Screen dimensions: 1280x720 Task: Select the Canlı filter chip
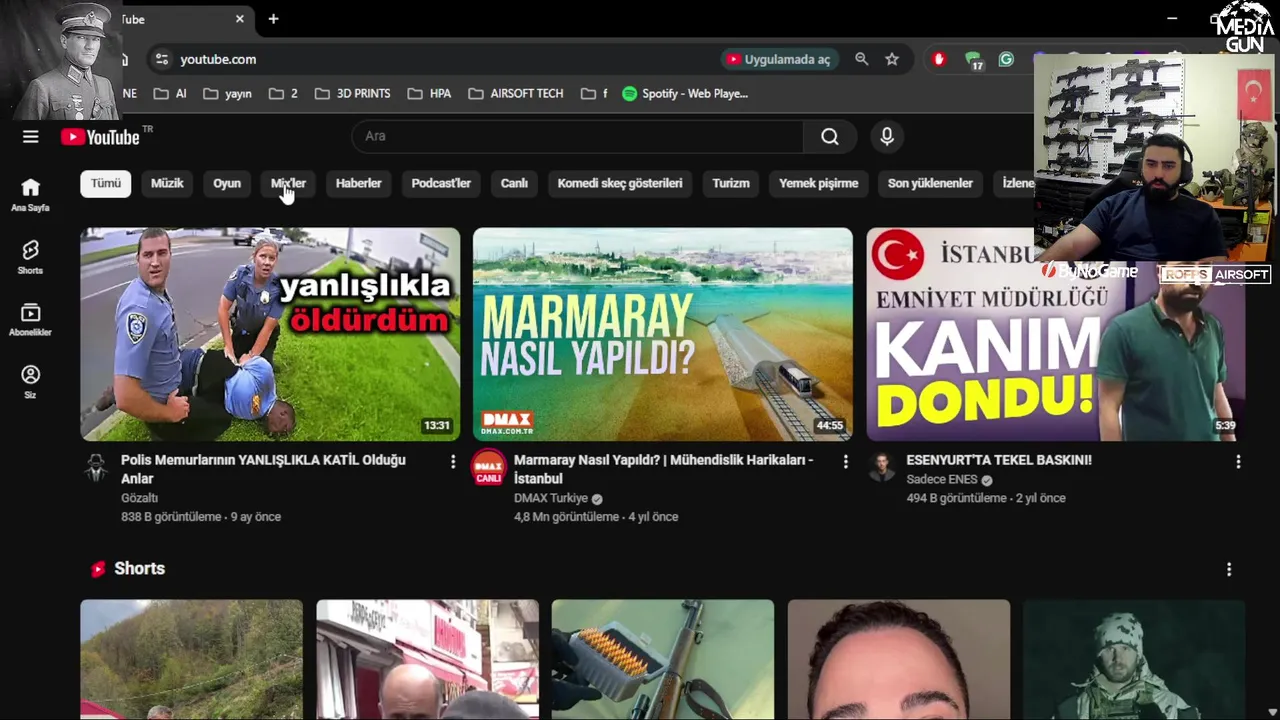[x=514, y=183]
